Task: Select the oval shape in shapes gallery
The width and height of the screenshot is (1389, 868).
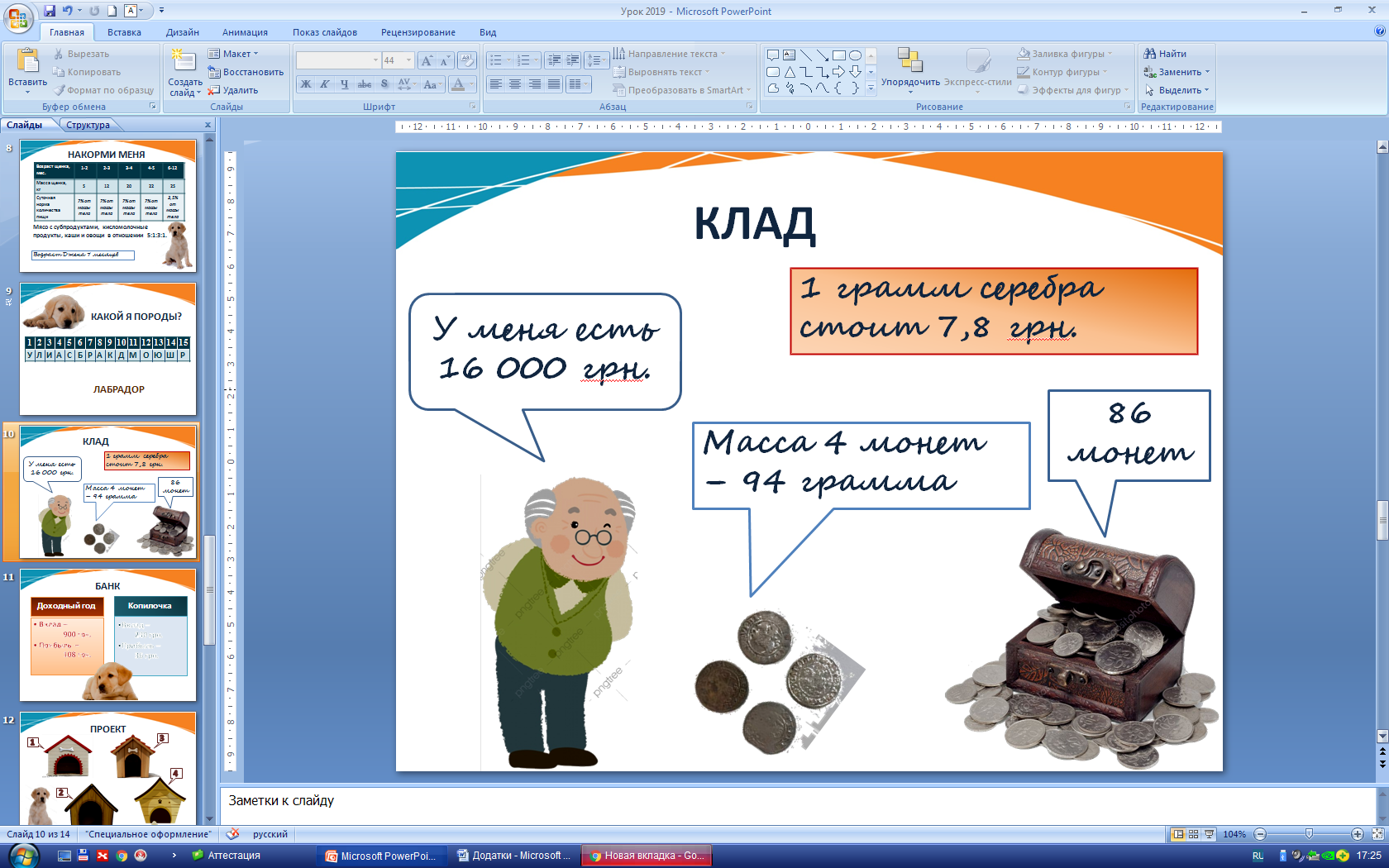Action: (855, 55)
